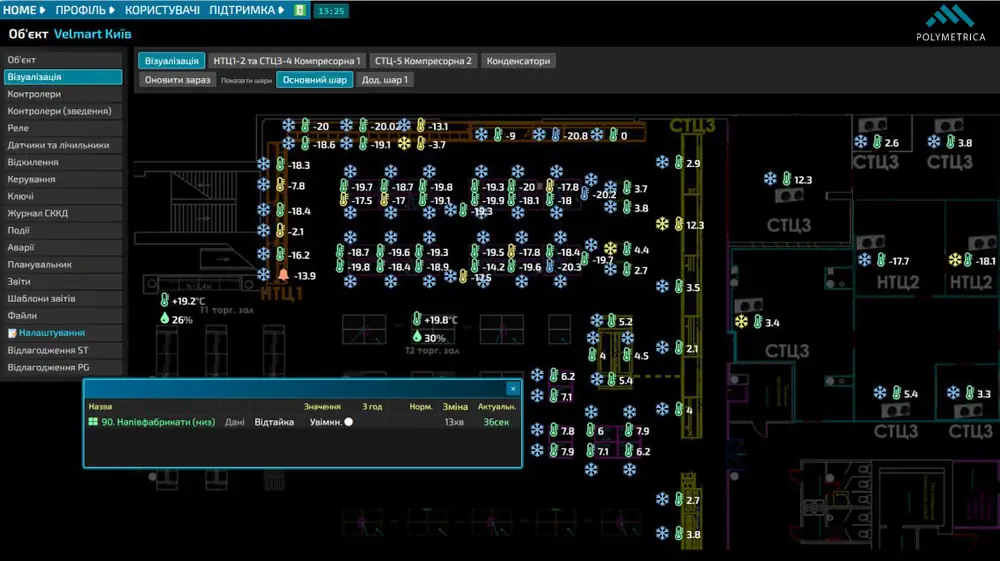Image resolution: width=1000 pixels, height=561 pixels.
Task: Click the notepad icon beside Налаштування
Action: click(12, 333)
